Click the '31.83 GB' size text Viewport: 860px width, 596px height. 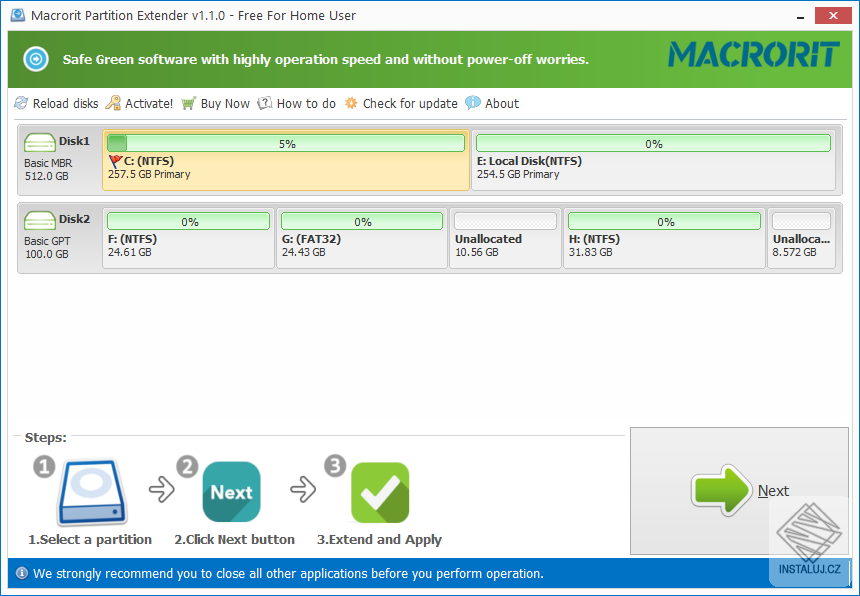(591, 252)
